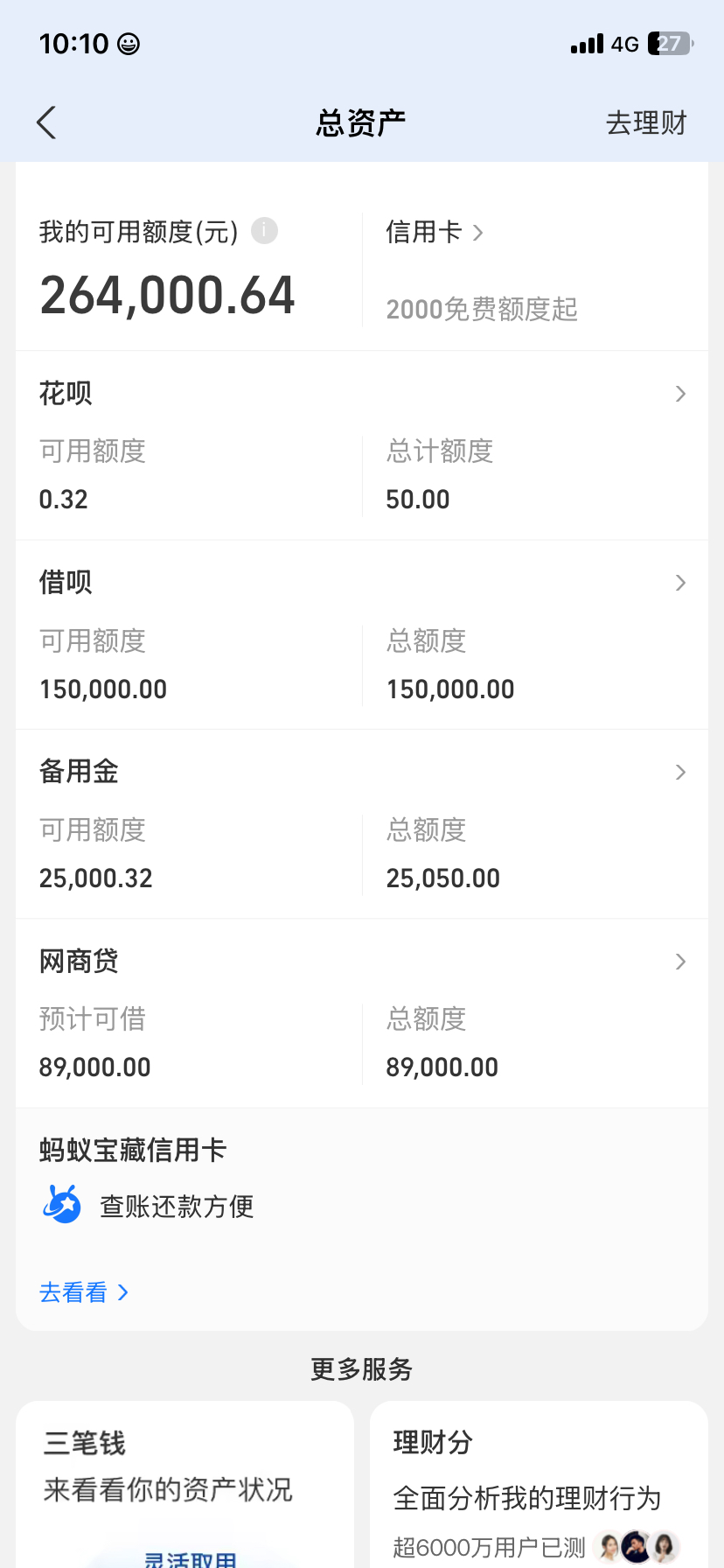Tap the Ant credit card logo icon
The width and height of the screenshot is (724, 1568).
coord(62,1205)
